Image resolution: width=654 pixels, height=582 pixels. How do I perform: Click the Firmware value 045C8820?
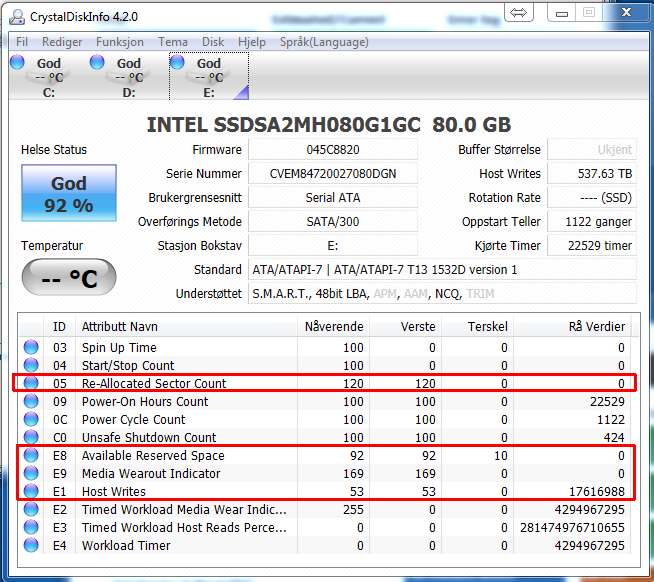click(x=333, y=149)
